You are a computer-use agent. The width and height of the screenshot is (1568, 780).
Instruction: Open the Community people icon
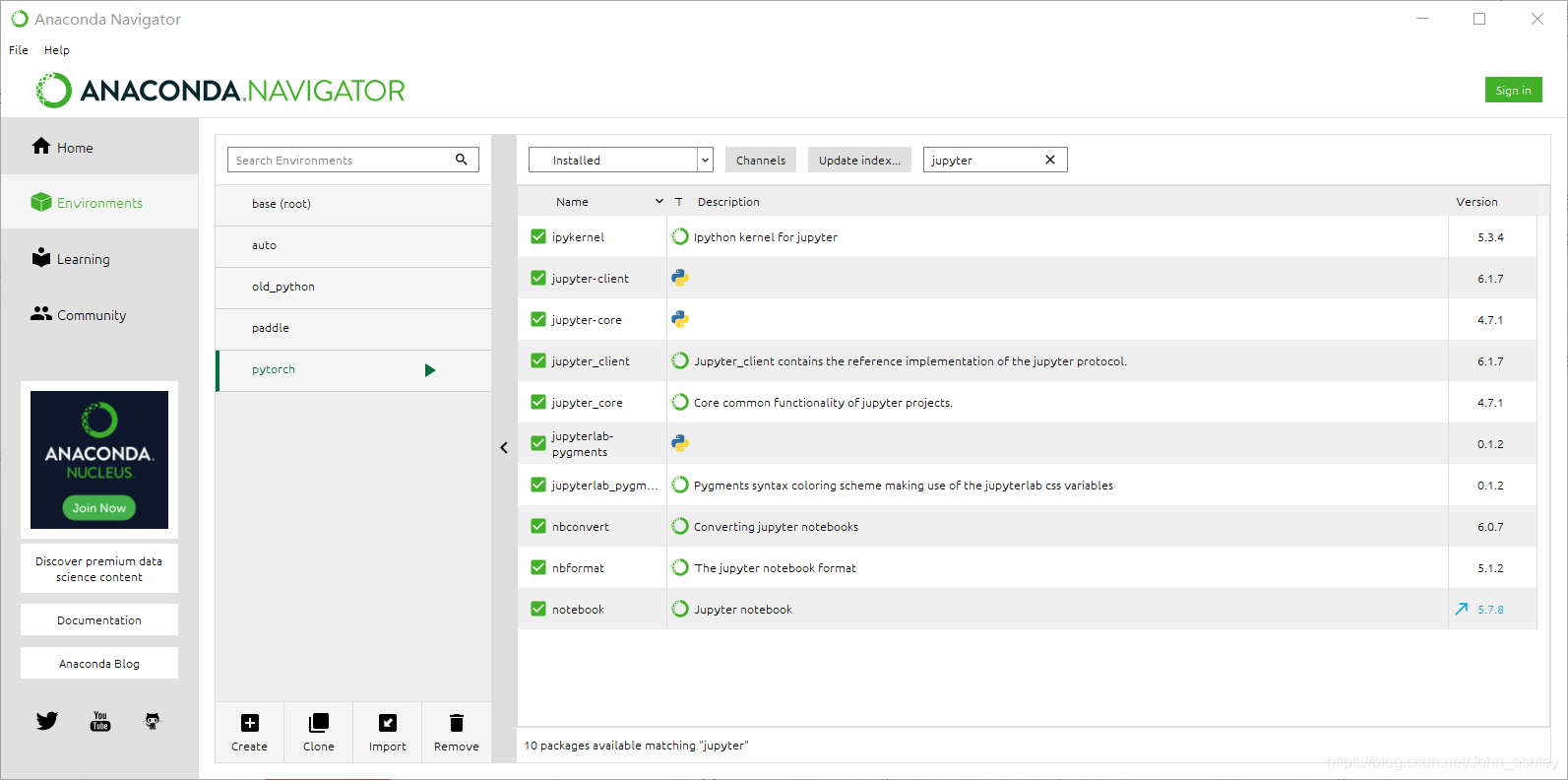41,313
